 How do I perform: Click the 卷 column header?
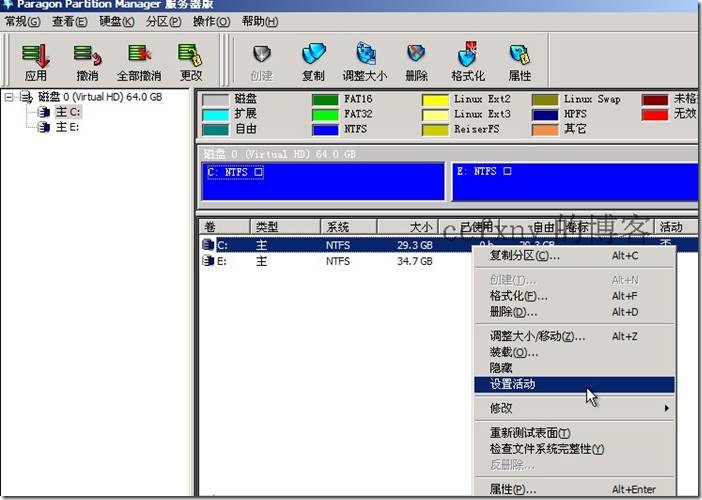pyautogui.click(x=224, y=227)
